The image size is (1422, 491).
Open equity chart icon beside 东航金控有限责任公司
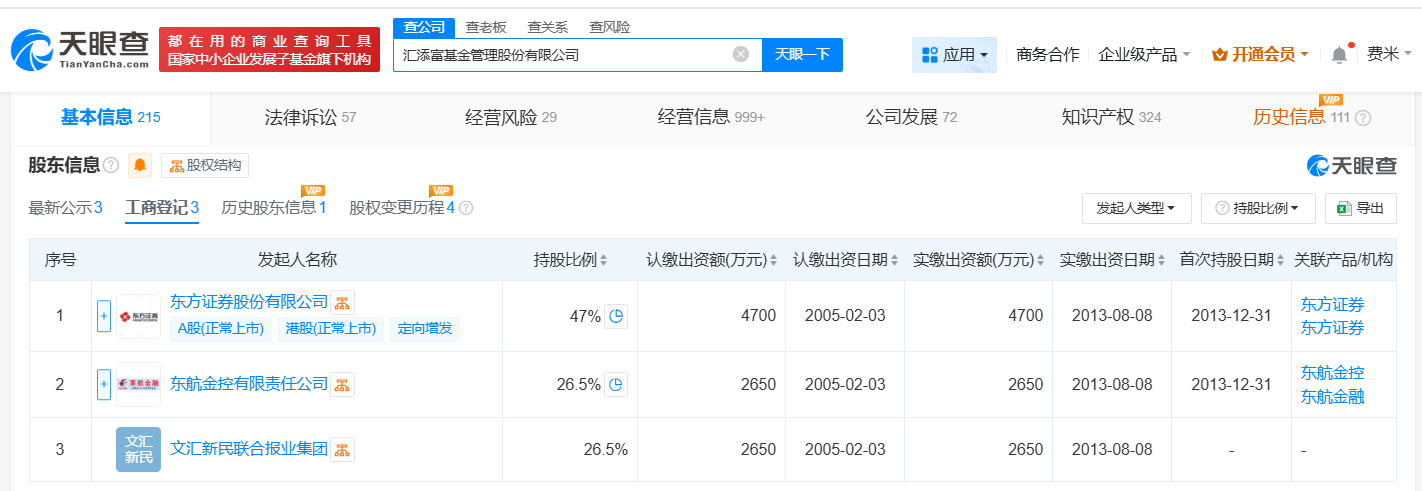coord(342,384)
